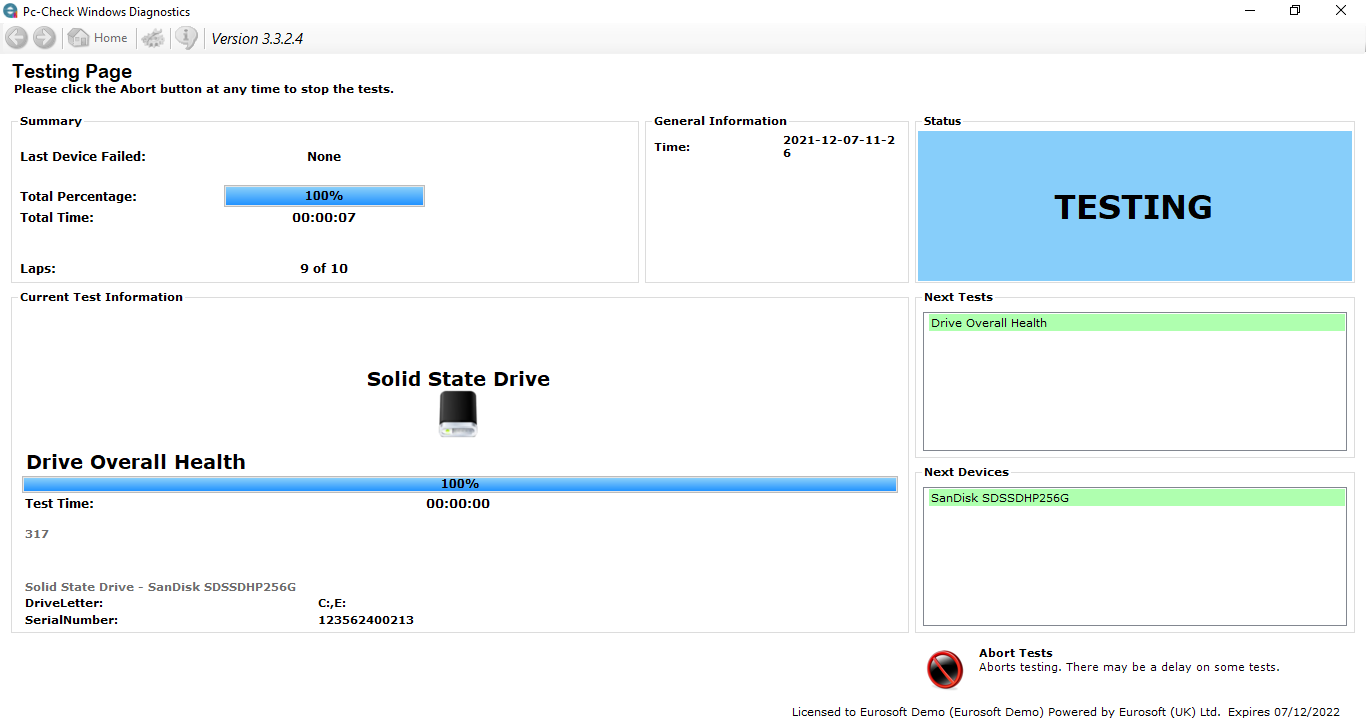Click the Abort Tests red icon
1366x728 pixels.
pos(944,669)
